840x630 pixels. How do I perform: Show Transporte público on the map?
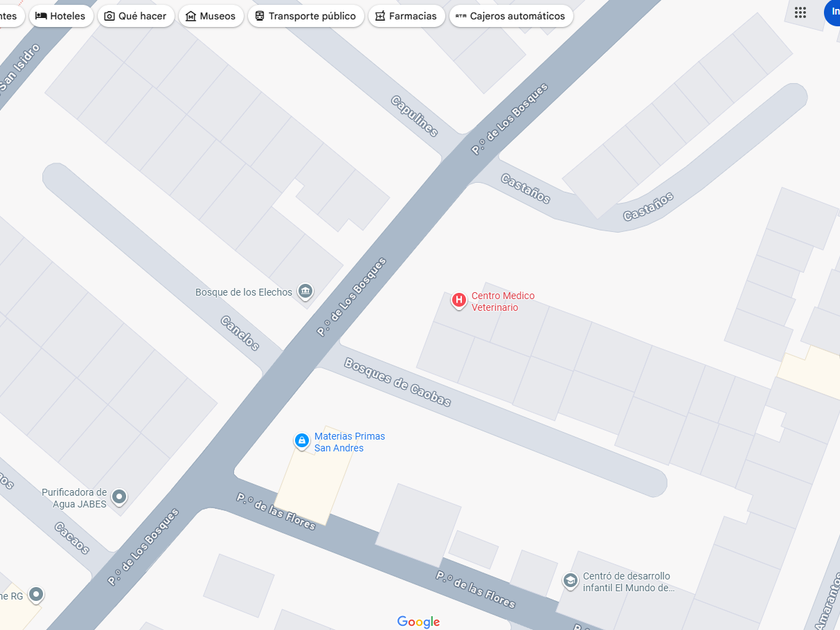(x=306, y=16)
